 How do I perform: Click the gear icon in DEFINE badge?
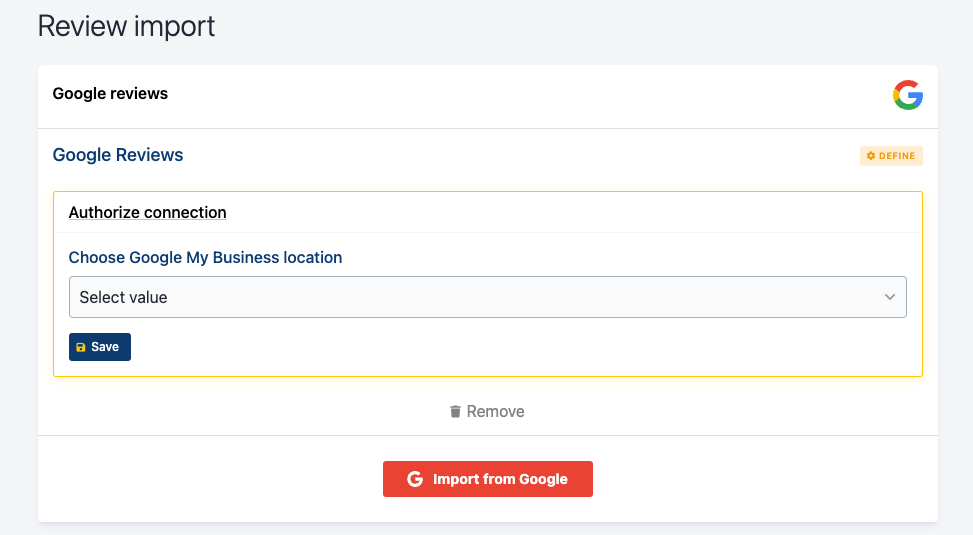pyautogui.click(x=871, y=156)
